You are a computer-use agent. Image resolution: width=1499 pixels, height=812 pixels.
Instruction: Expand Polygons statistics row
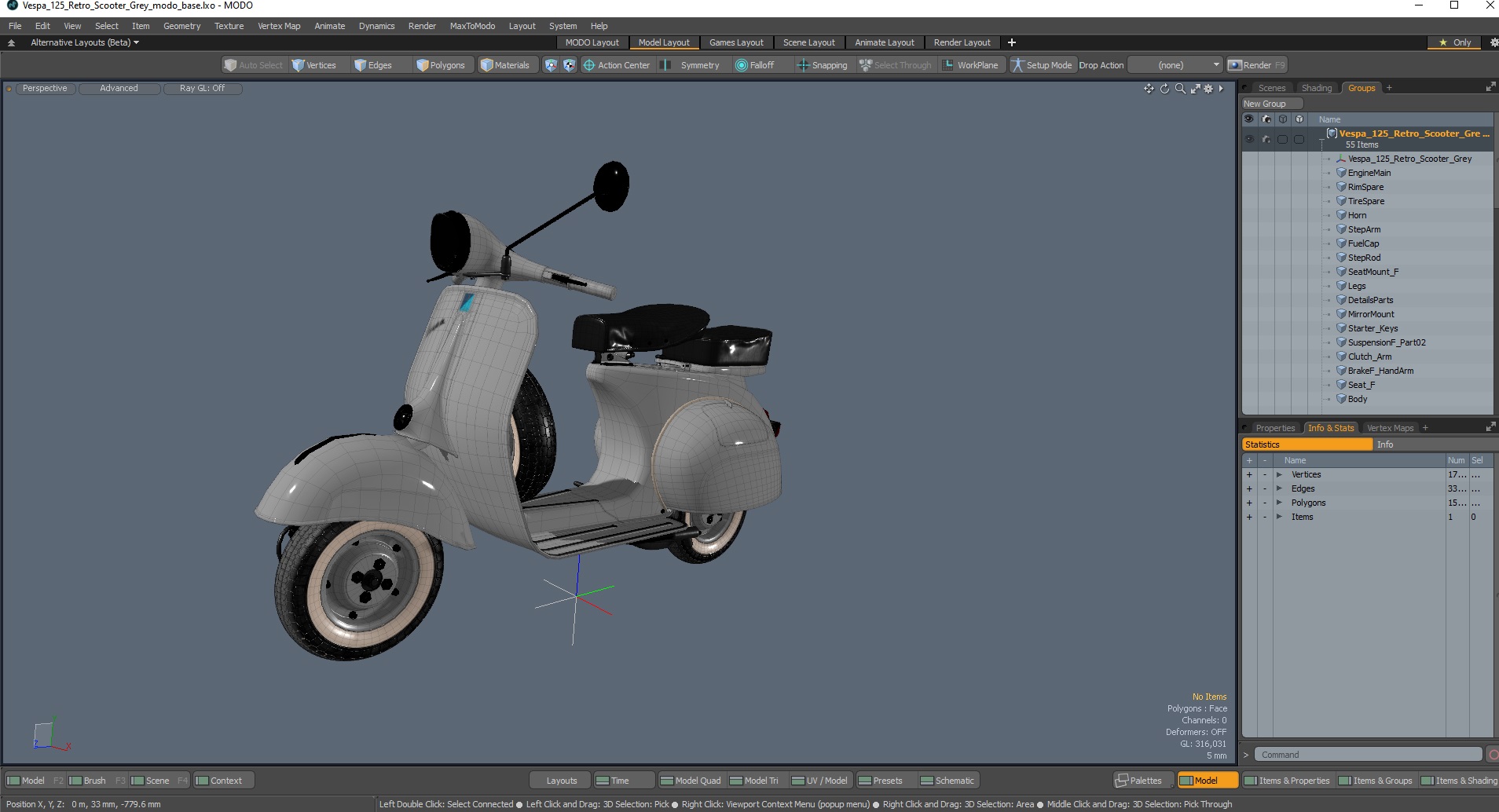1279,503
